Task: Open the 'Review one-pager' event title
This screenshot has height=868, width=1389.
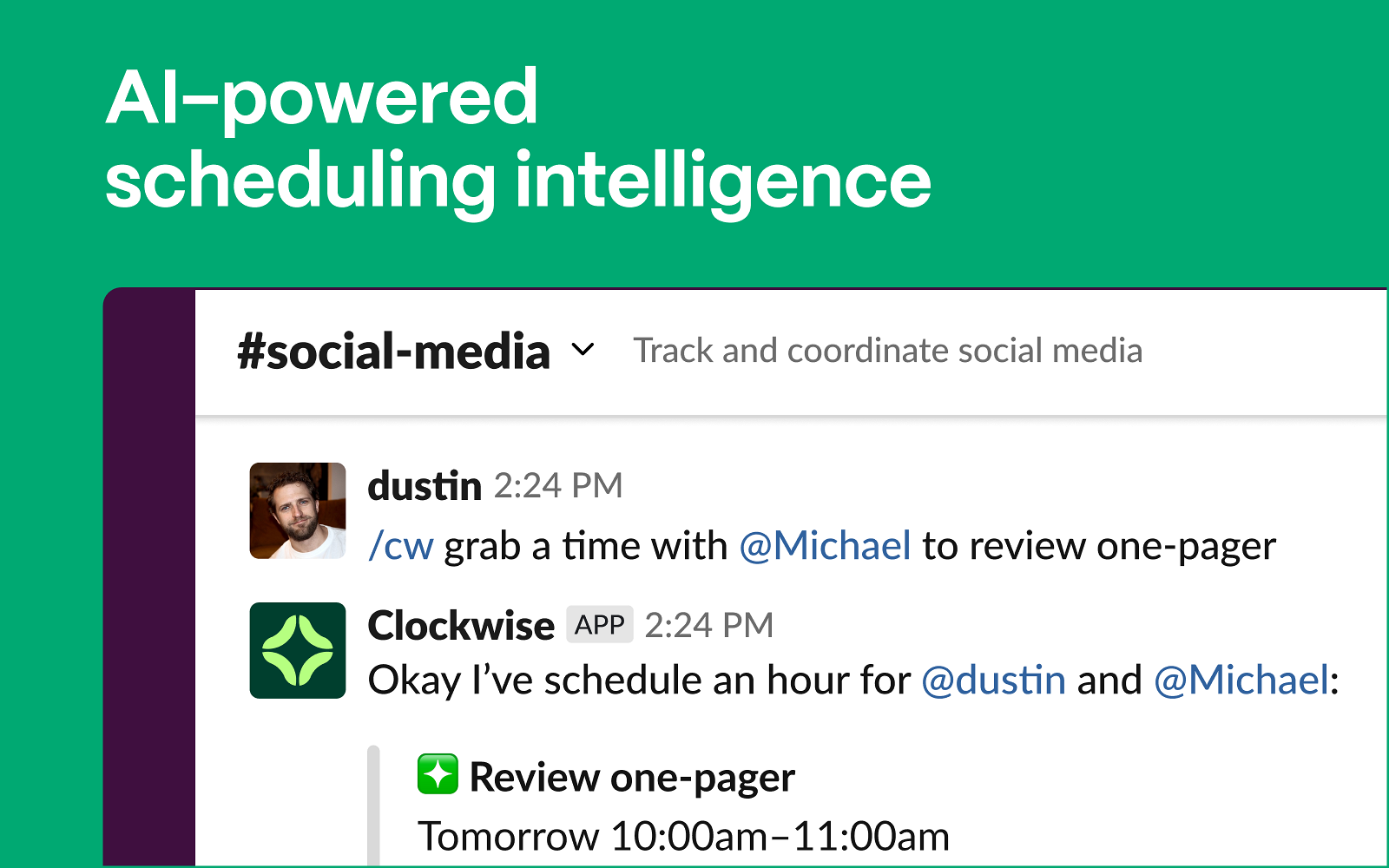Action: tap(632, 777)
